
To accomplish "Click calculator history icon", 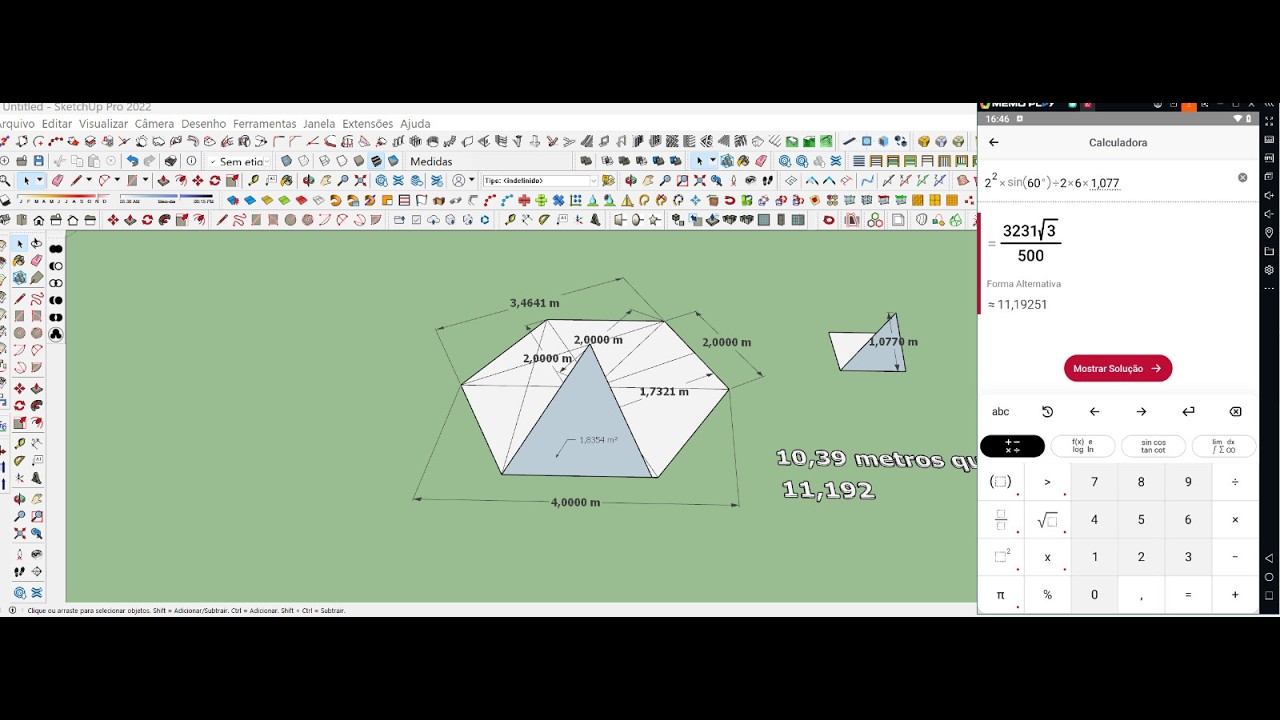I will pos(1047,411).
